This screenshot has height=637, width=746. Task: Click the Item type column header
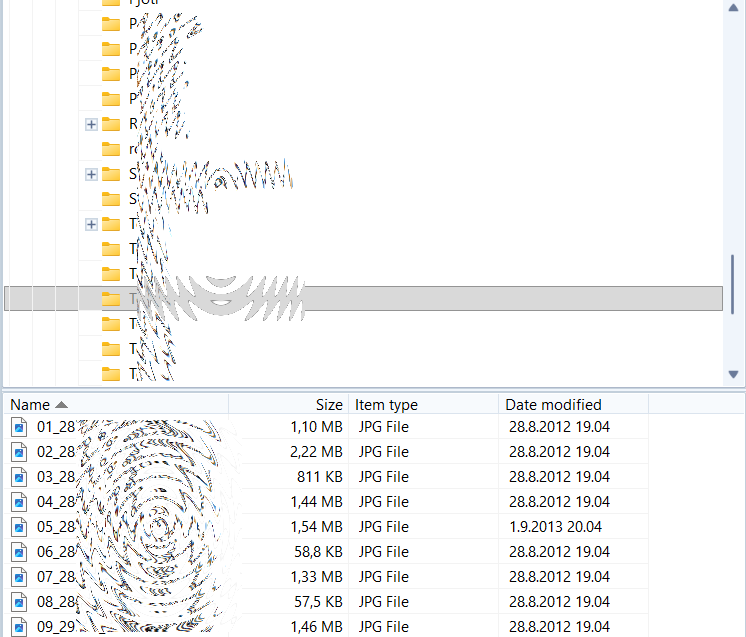point(386,405)
